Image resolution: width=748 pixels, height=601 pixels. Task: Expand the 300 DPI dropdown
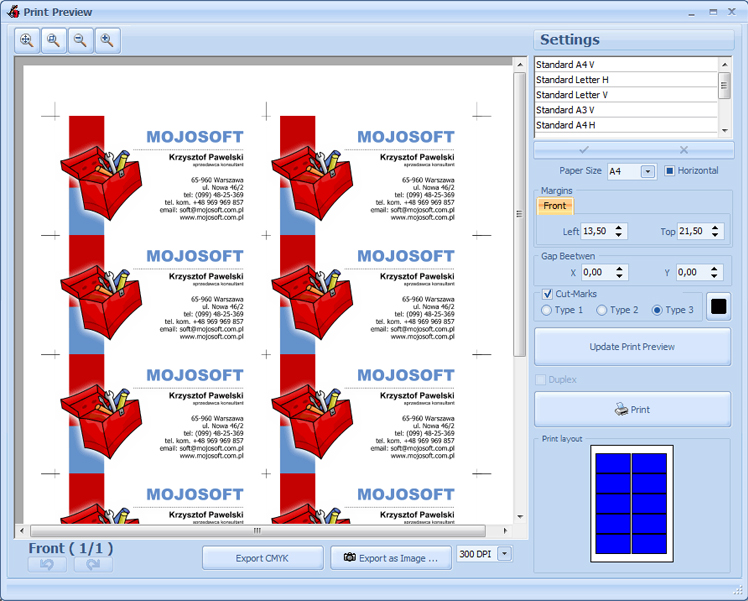click(504, 554)
